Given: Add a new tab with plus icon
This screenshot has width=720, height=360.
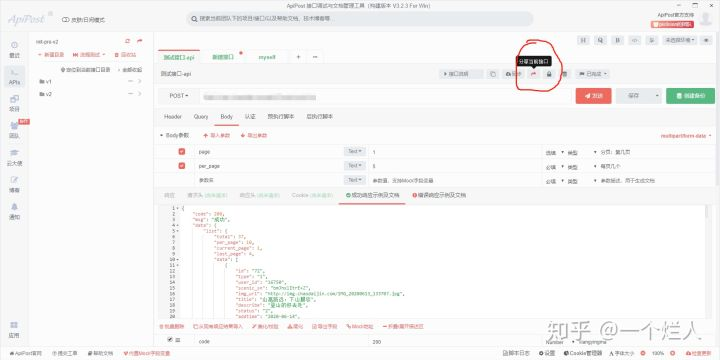Looking at the screenshot, I should tap(298, 57).
